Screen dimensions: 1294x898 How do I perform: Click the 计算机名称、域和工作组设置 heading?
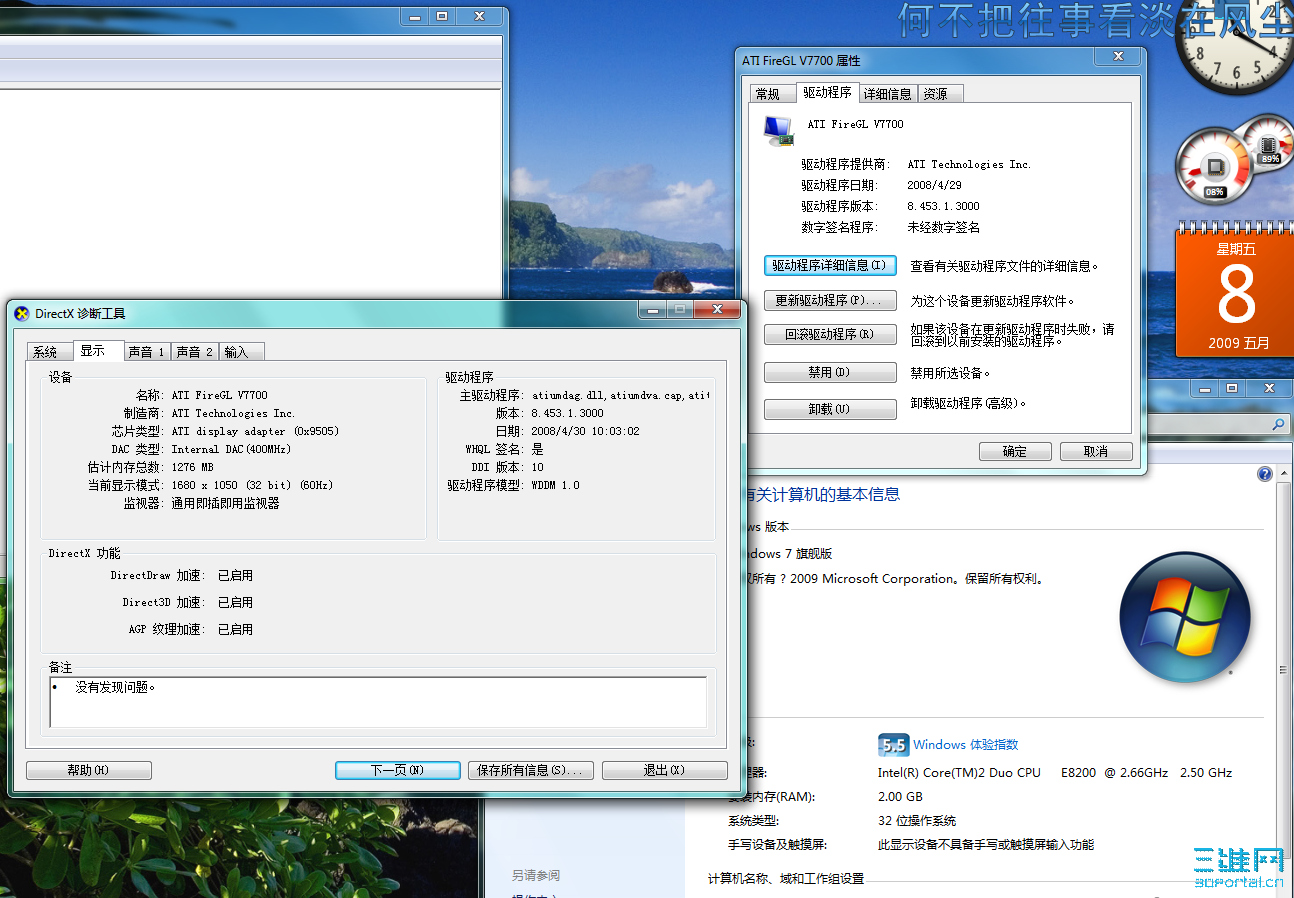click(786, 878)
